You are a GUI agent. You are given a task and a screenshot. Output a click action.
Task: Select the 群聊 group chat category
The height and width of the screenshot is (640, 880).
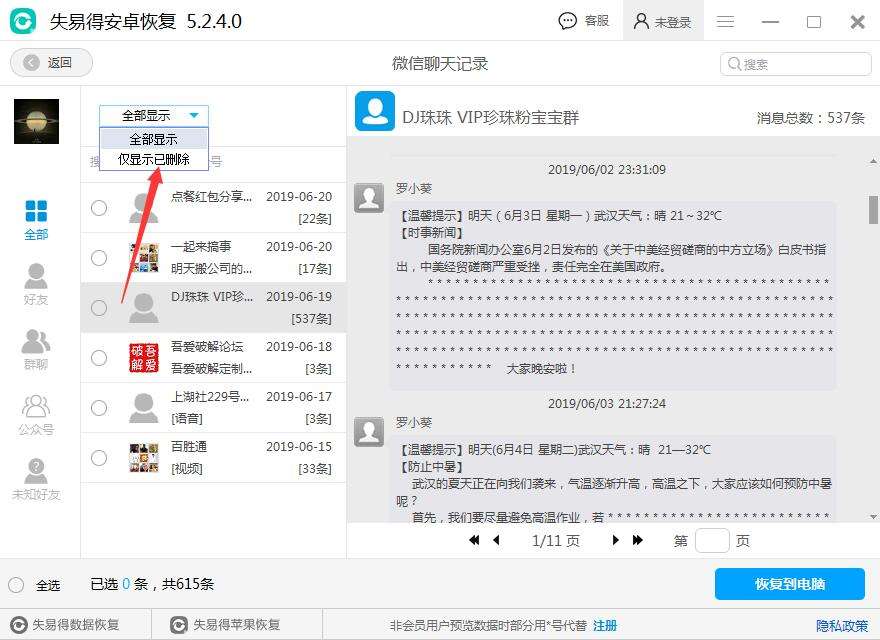36,349
